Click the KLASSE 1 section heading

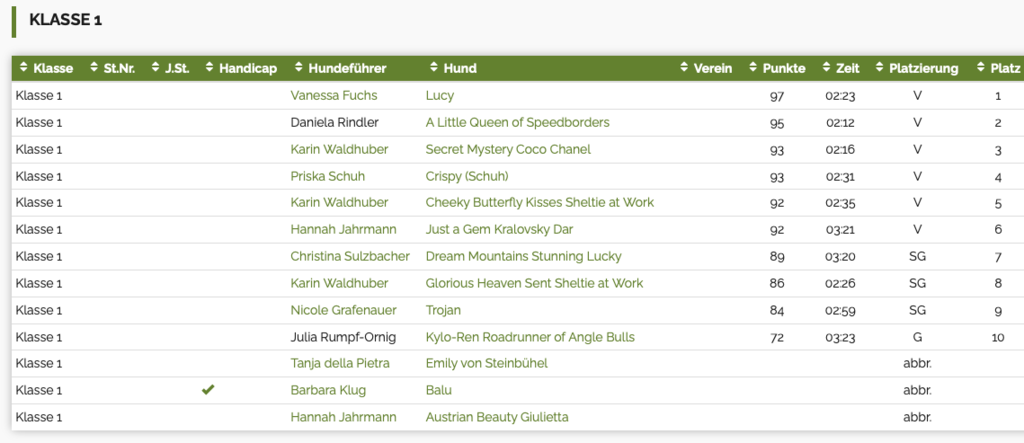66,20
